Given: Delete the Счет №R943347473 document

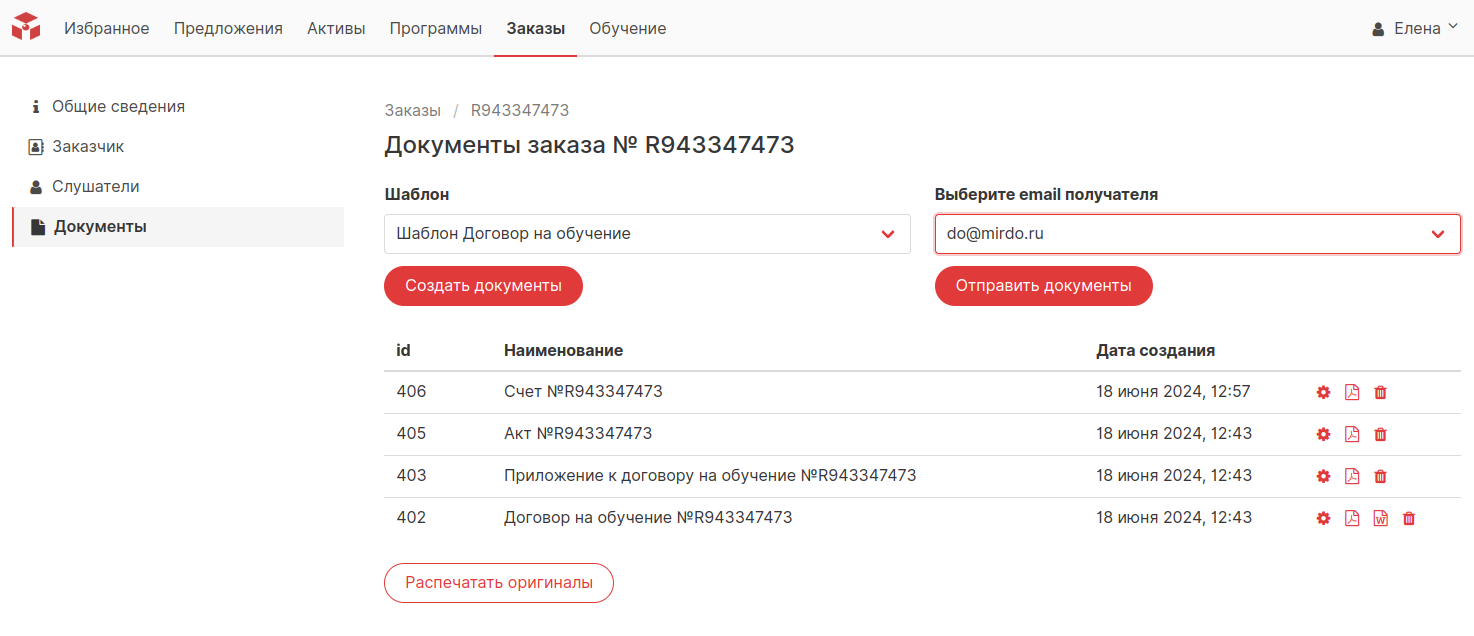Looking at the screenshot, I should click(x=1380, y=392).
